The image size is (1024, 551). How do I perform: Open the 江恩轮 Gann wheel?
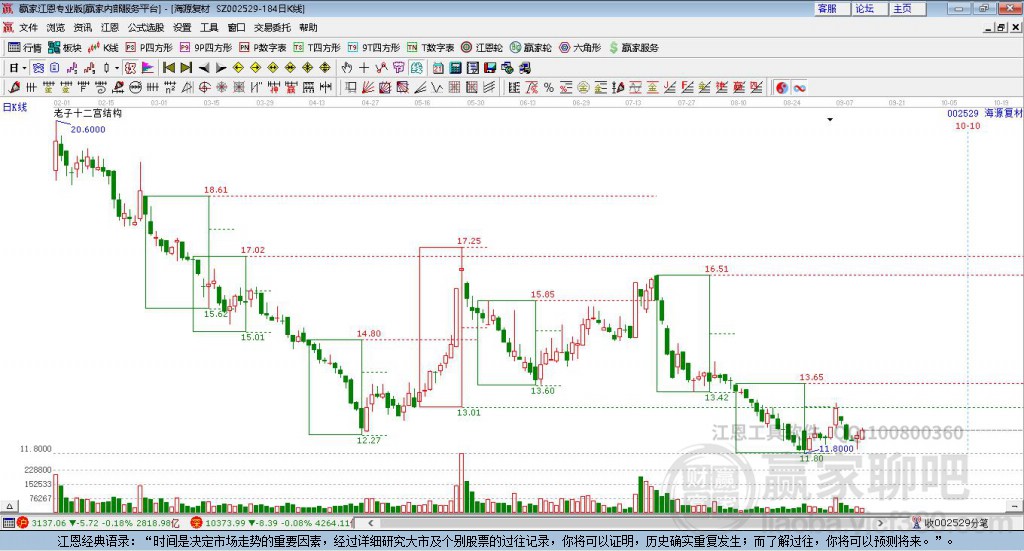482,48
